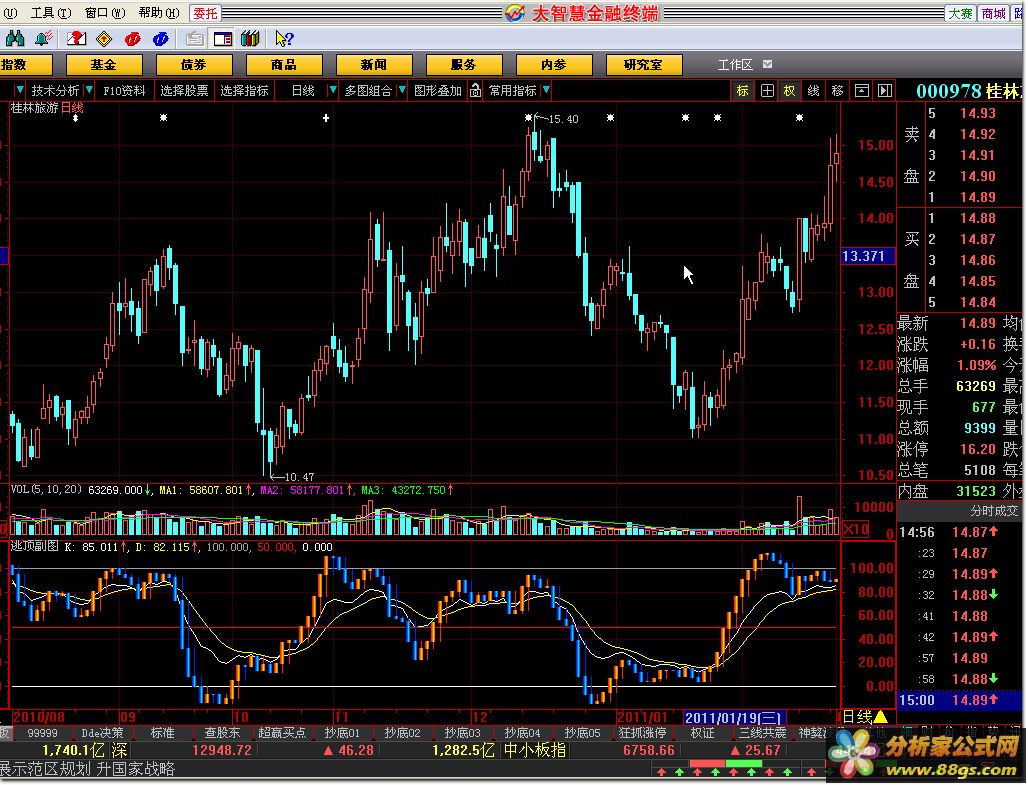Expand dropdown arrow right of 技术分析
This screenshot has width=1028, height=785.
[x=89, y=90]
